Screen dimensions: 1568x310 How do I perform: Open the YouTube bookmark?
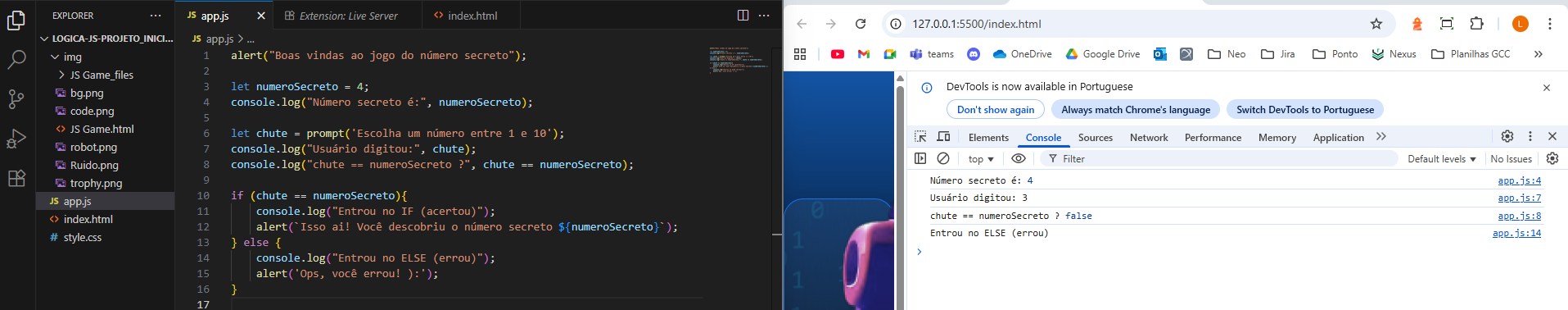coord(837,54)
